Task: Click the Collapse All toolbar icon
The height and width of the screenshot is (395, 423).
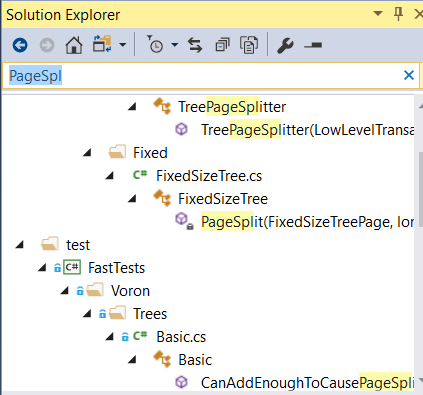Action: [222, 45]
